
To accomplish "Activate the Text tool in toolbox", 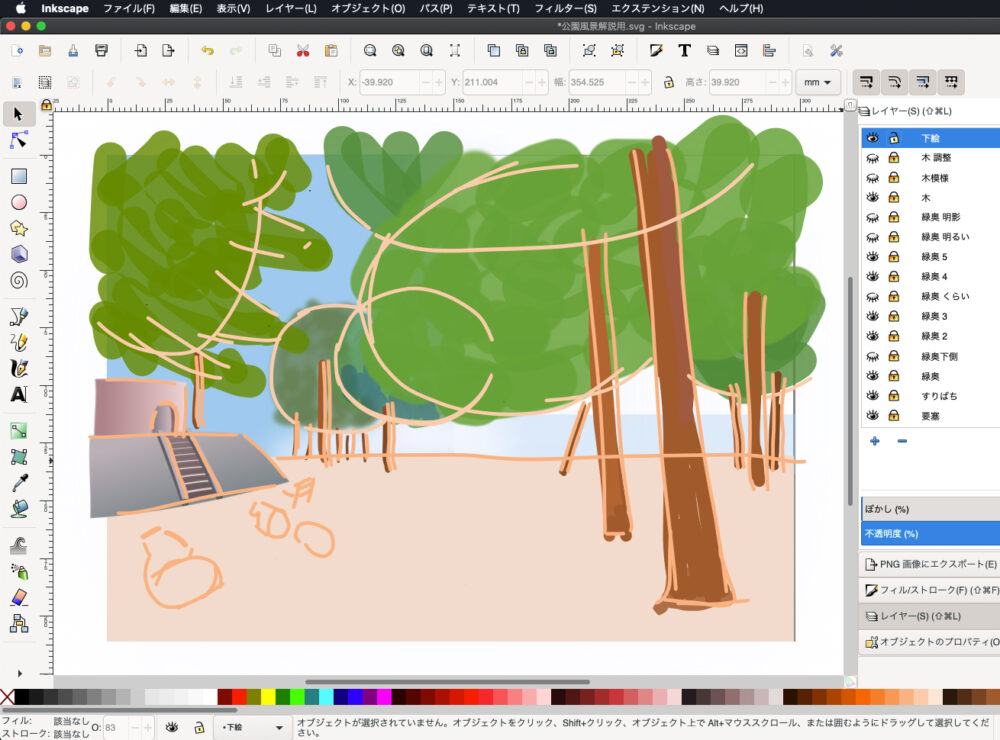I will click(18, 394).
